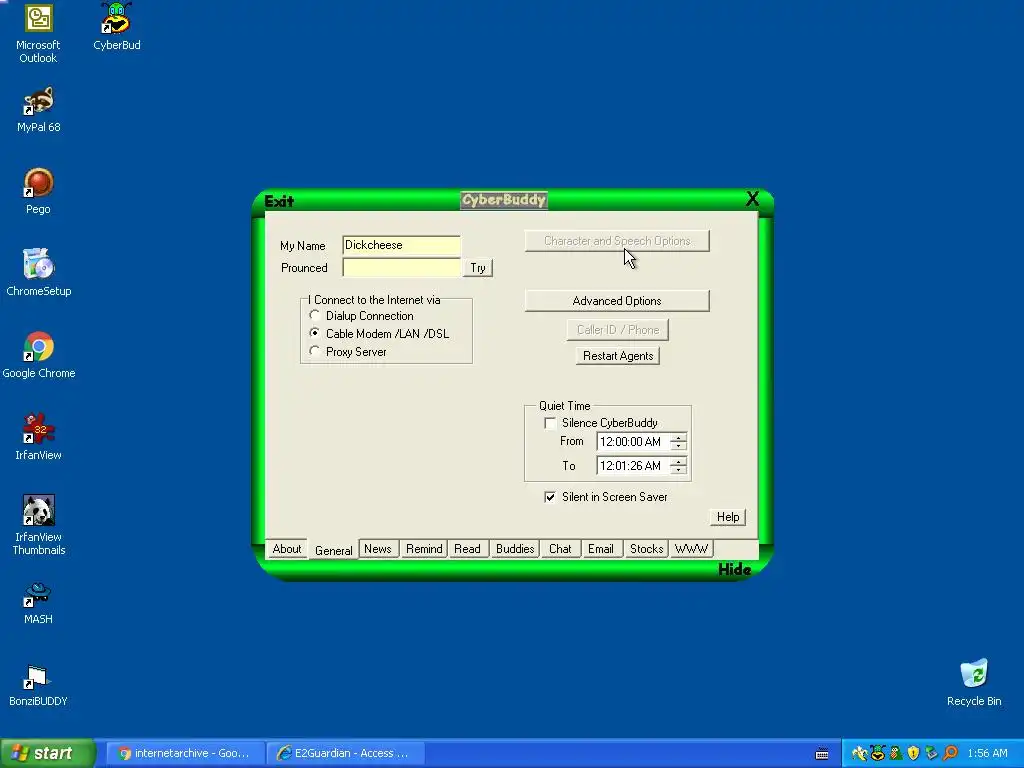The image size is (1024, 768).
Task: Click the To time field 12:01:26 AM
Action: [633, 466]
